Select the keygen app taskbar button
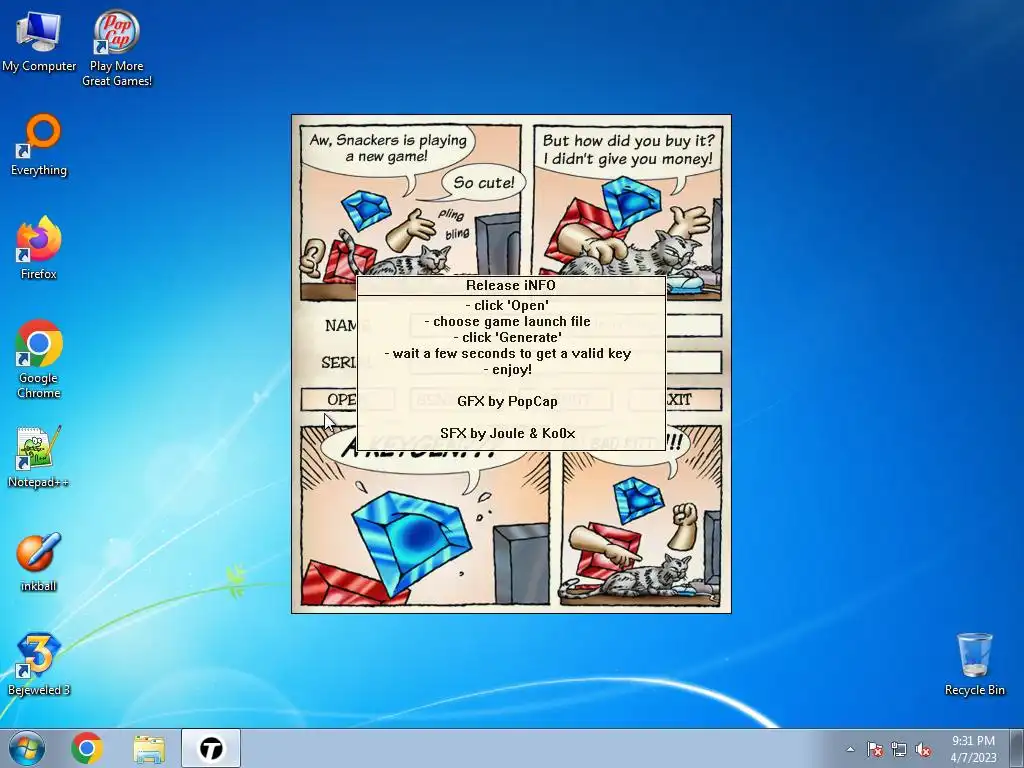This screenshot has height=768, width=1024. pyautogui.click(x=211, y=748)
